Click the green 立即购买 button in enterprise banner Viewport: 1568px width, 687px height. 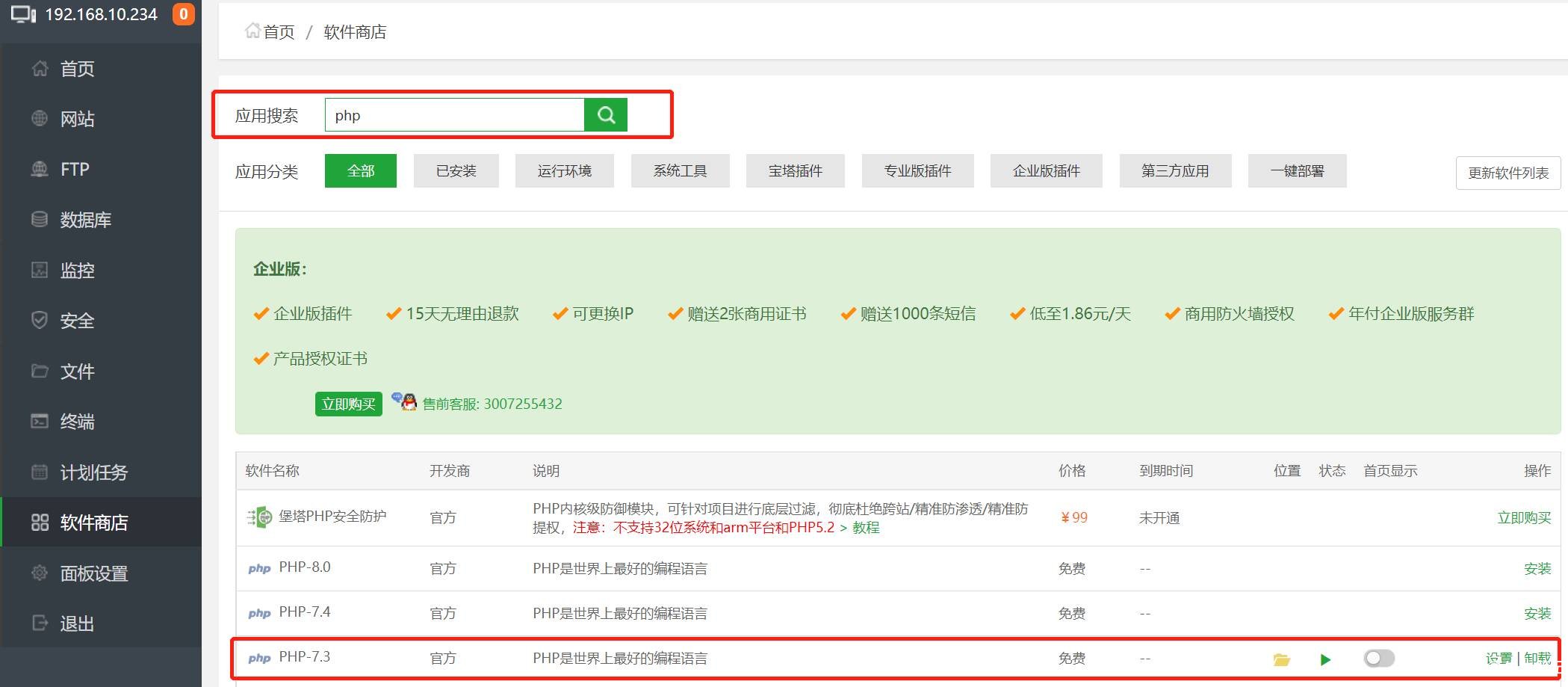point(348,404)
